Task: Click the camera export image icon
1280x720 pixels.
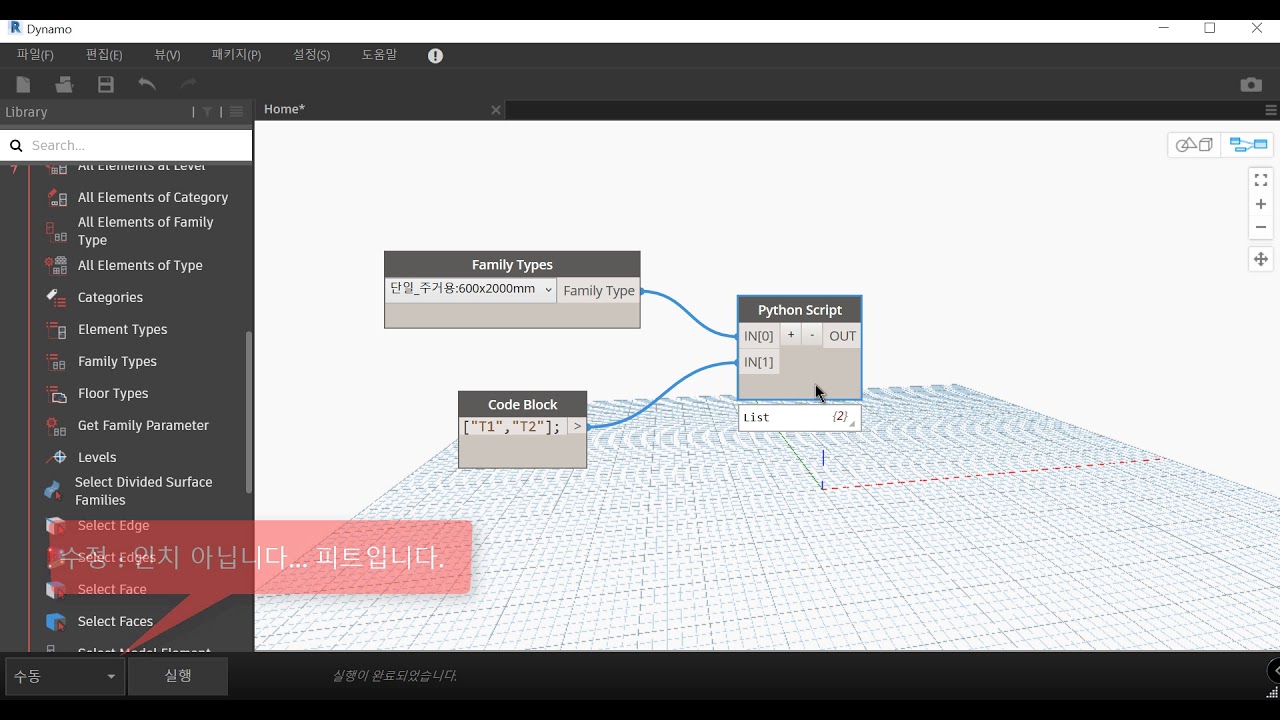Action: click(1250, 85)
